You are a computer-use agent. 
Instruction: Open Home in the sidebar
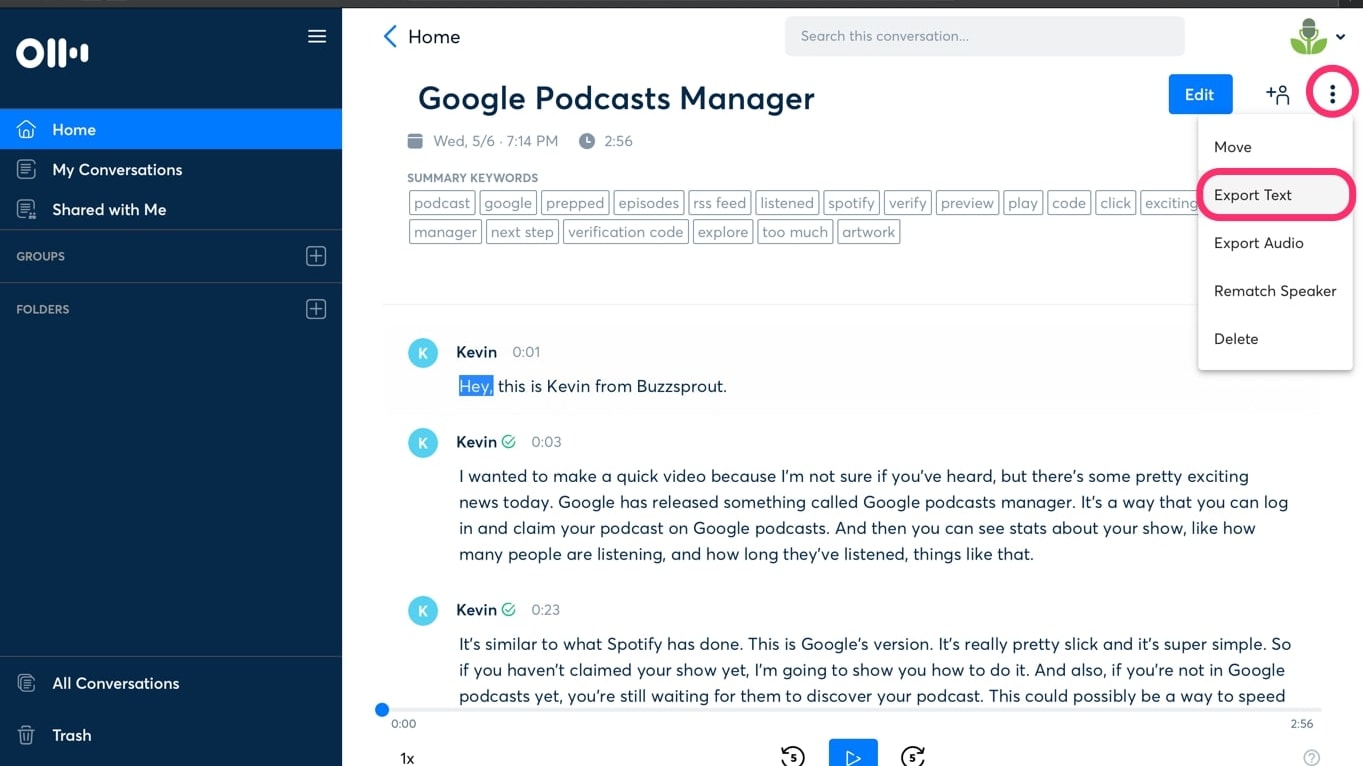171,129
